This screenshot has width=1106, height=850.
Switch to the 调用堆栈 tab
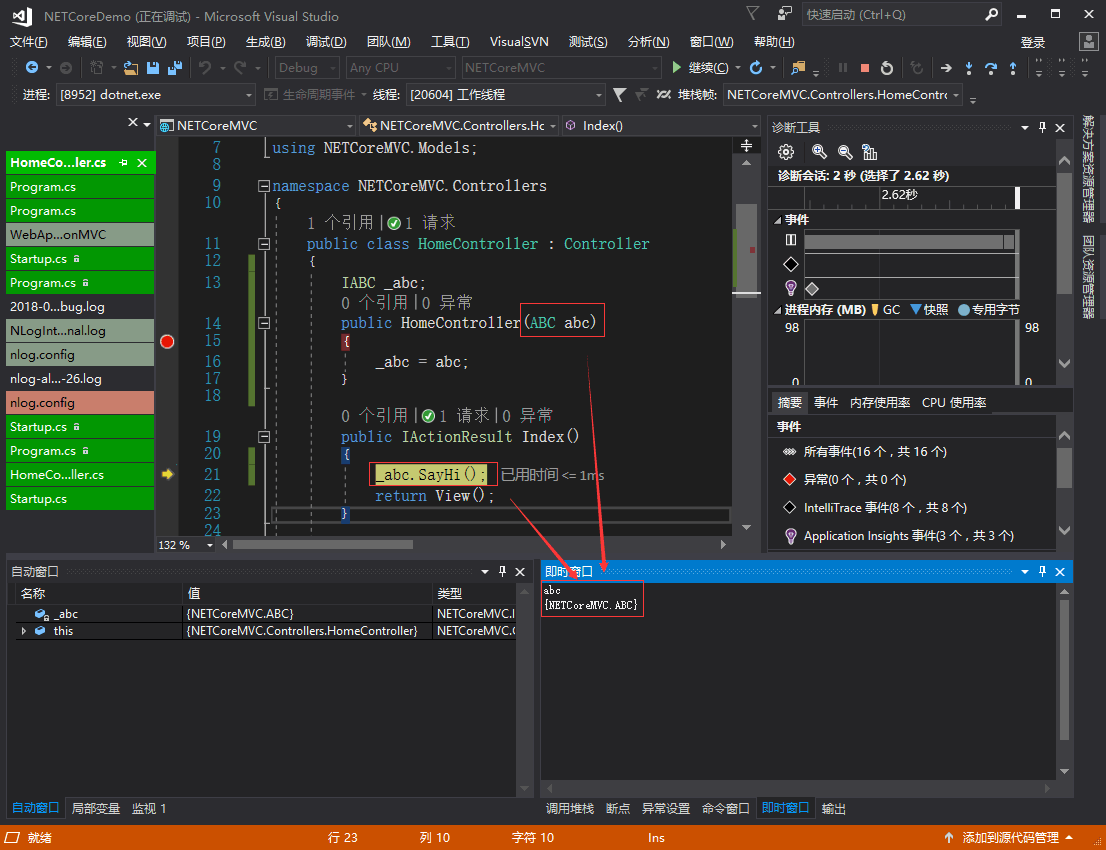tap(570, 808)
